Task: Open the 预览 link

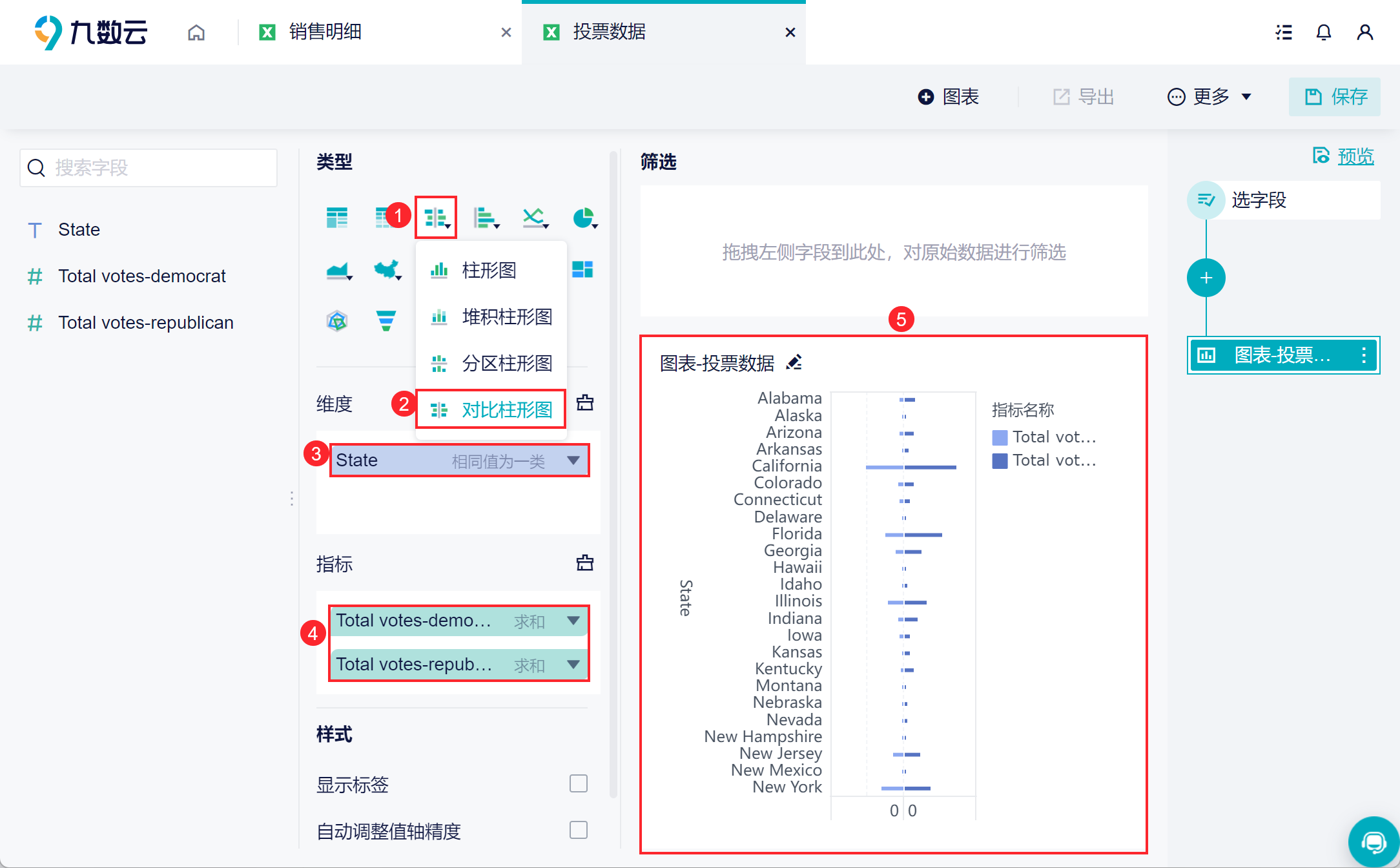Action: point(1355,156)
